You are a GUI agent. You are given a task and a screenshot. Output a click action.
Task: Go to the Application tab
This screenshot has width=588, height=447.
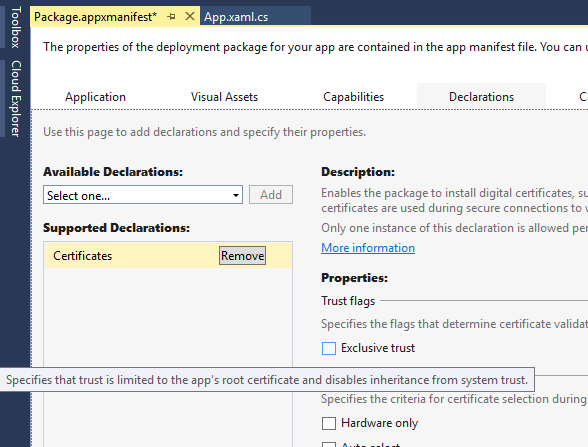click(x=95, y=97)
